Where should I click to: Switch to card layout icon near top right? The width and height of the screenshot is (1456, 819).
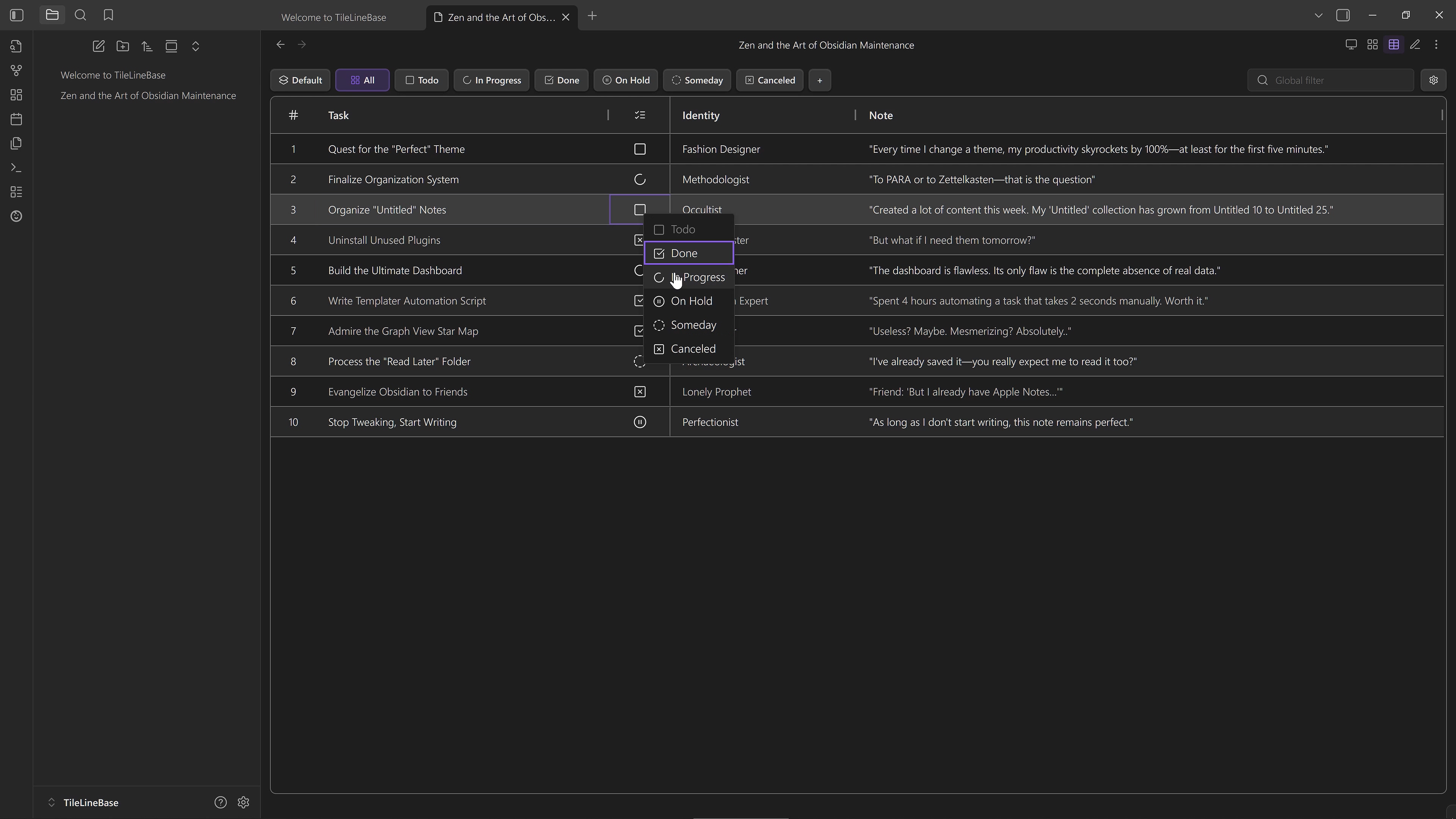tap(1372, 44)
